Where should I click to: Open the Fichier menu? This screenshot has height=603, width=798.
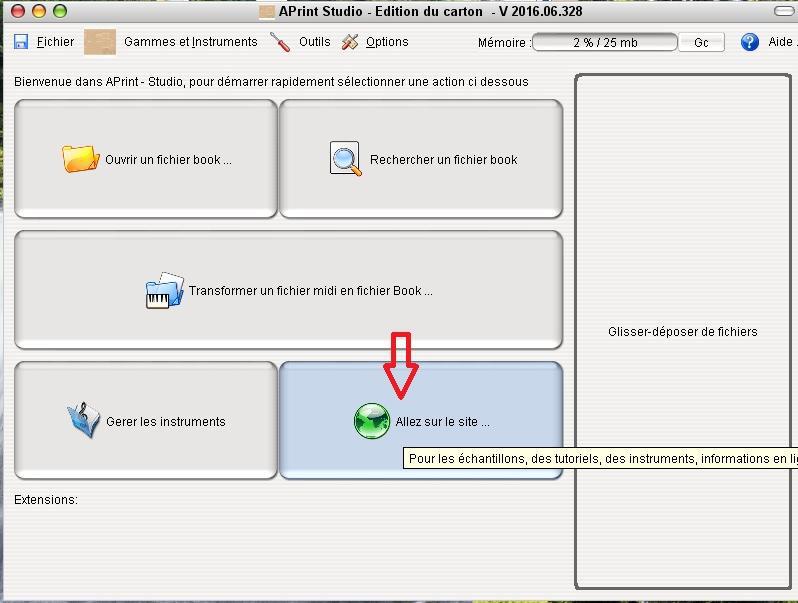coord(55,42)
